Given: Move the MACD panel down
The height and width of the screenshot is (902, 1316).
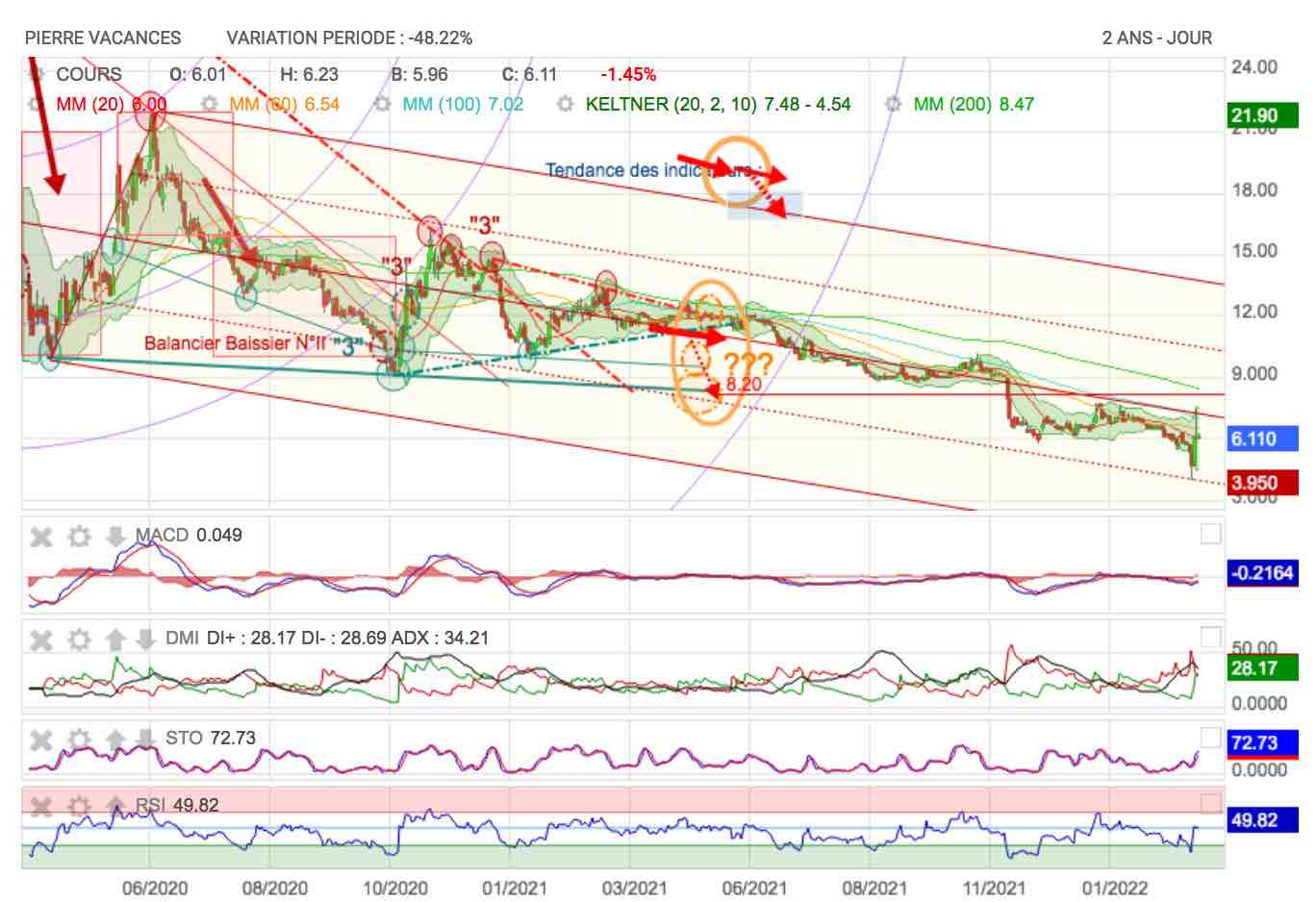Looking at the screenshot, I should pyautogui.click(x=115, y=536).
